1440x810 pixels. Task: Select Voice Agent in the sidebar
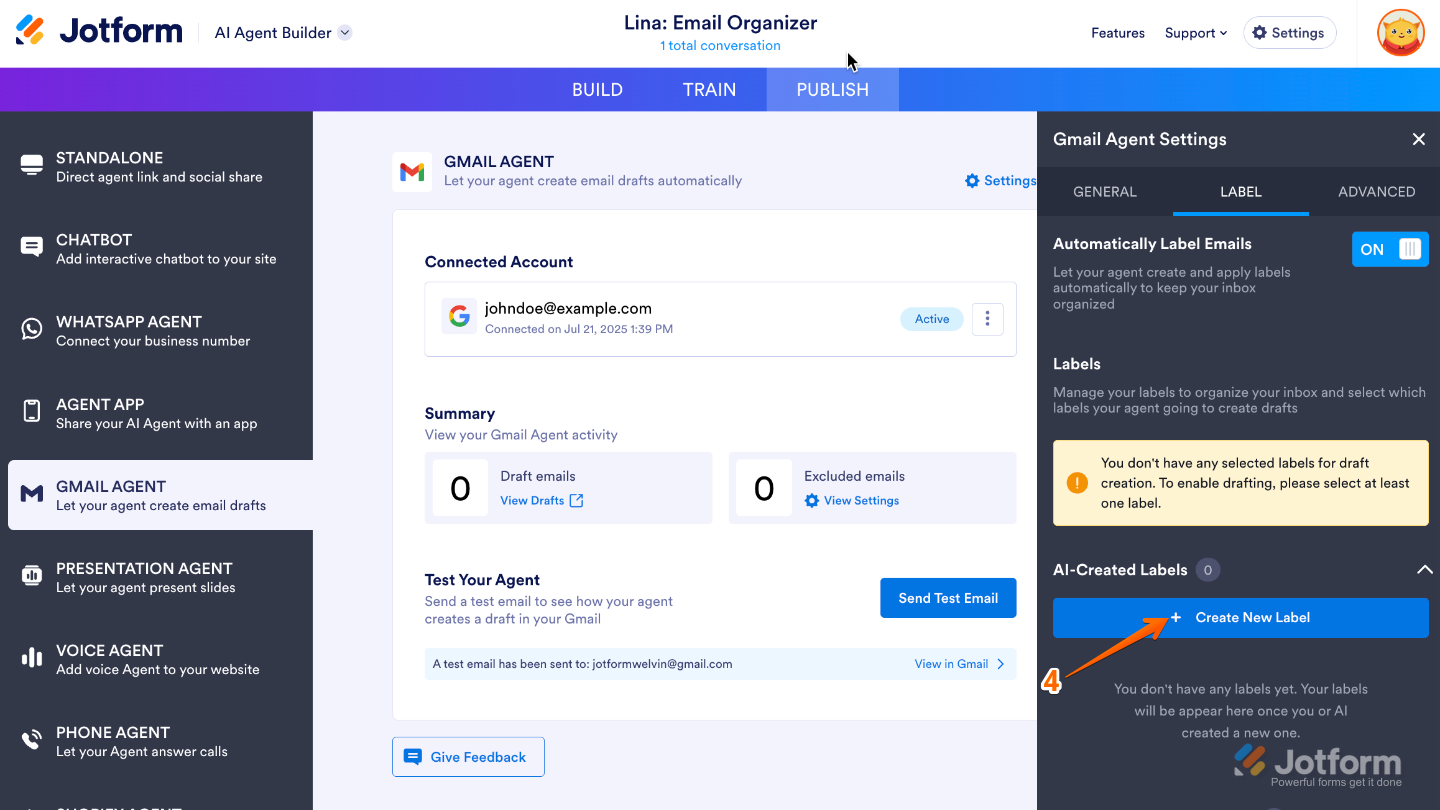(x=156, y=658)
